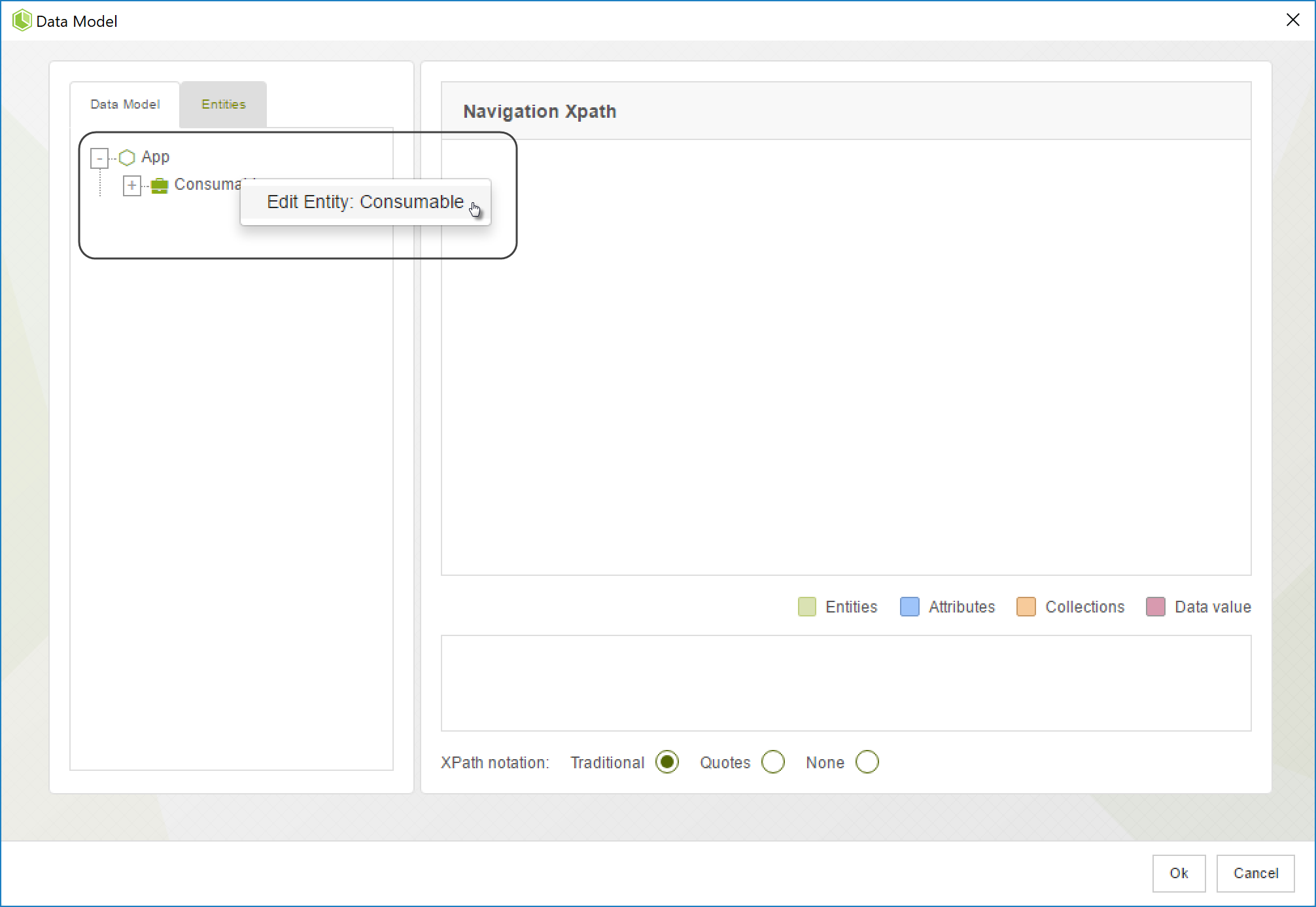Viewport: 1316px width, 907px height.
Task: Close the Data Model dialog
Action: click(1292, 20)
